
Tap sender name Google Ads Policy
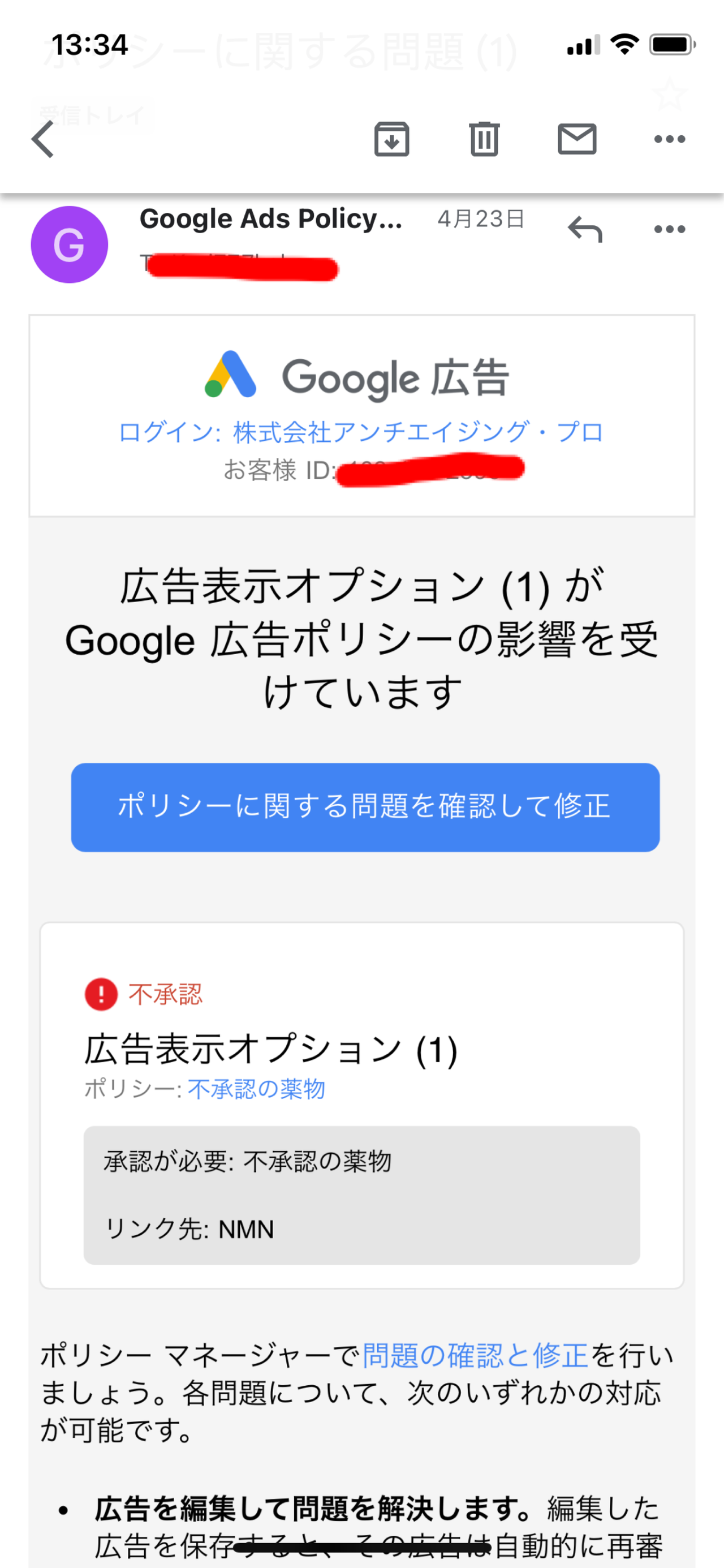(x=271, y=218)
